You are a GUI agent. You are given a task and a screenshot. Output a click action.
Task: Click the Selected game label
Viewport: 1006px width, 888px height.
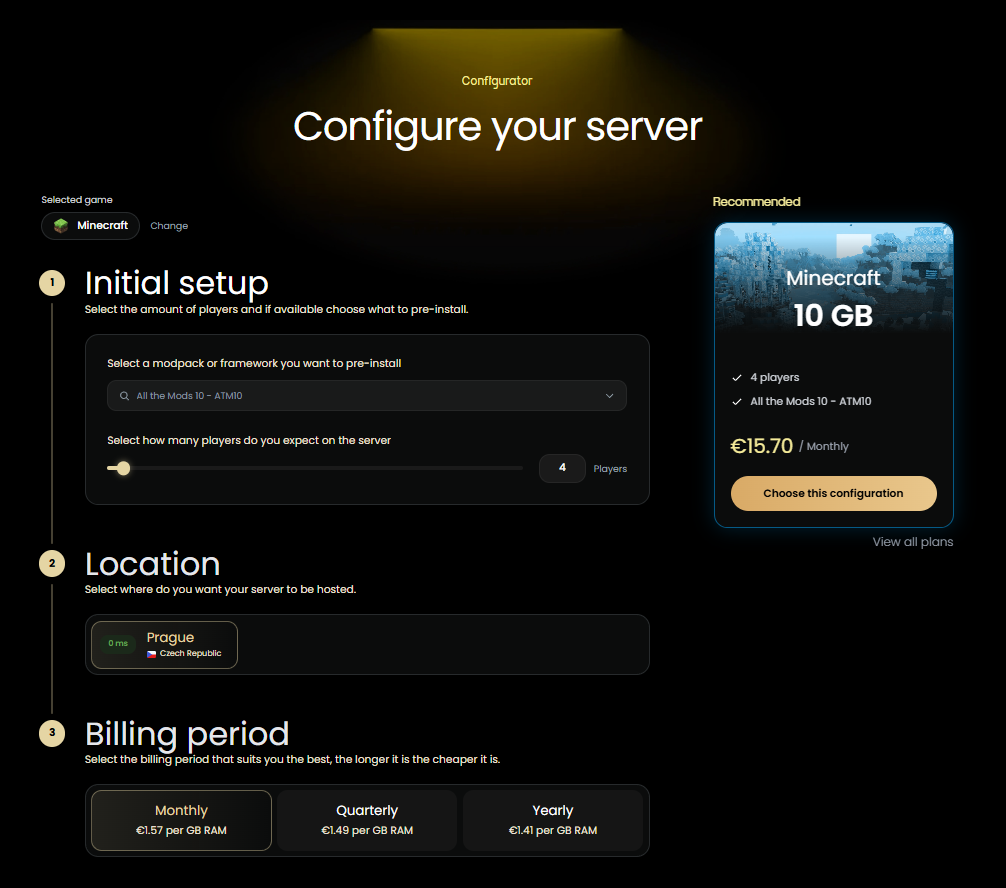pyautogui.click(x=77, y=200)
